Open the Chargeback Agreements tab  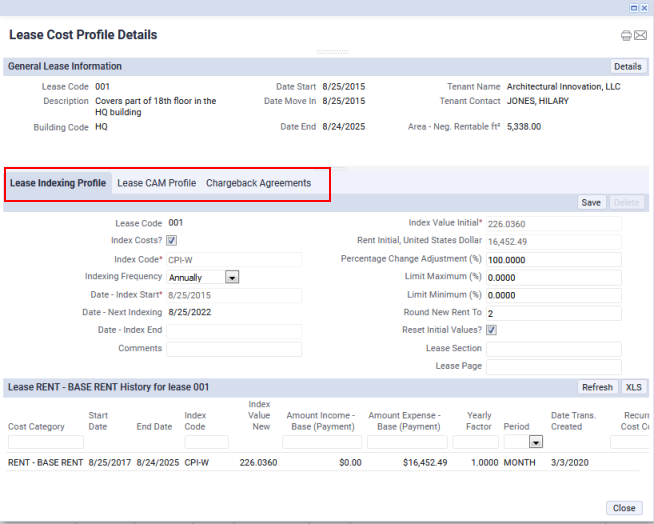pyautogui.click(x=259, y=183)
